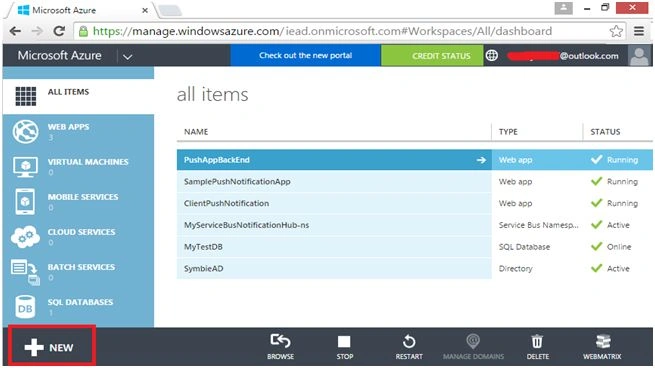The image size is (655, 368).
Task: Select the SamplePushNotificationApp row
Action: point(414,182)
